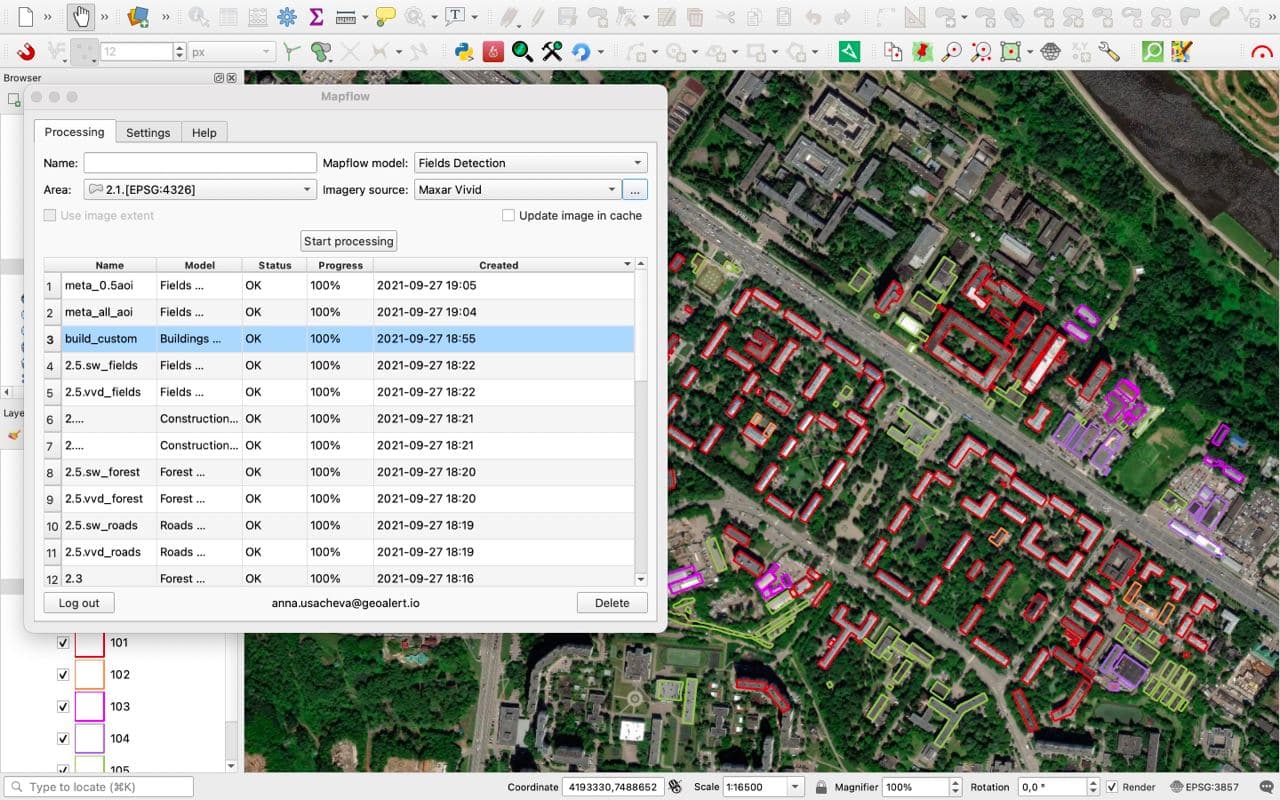The image size is (1280, 800).
Task: Enable Update image in cache checkbox
Action: [x=509, y=216]
